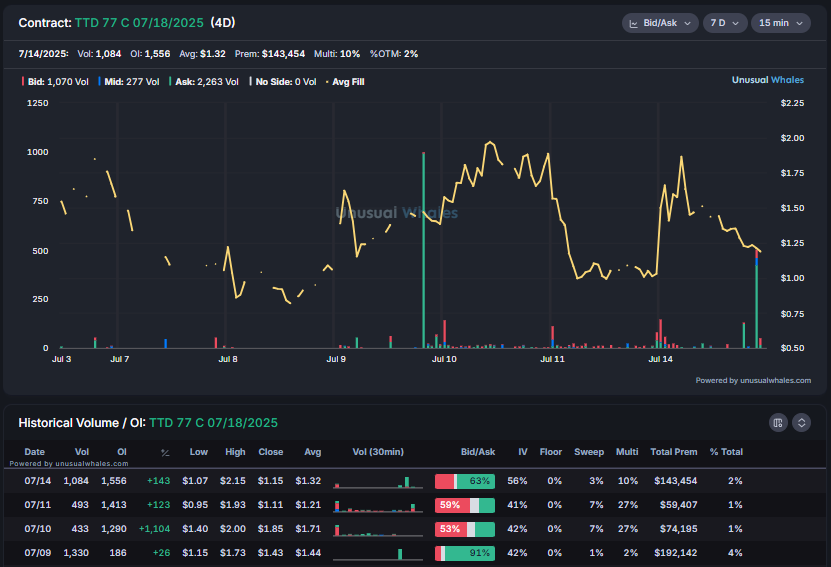Click the $74,195 total premium cell

click(678, 528)
